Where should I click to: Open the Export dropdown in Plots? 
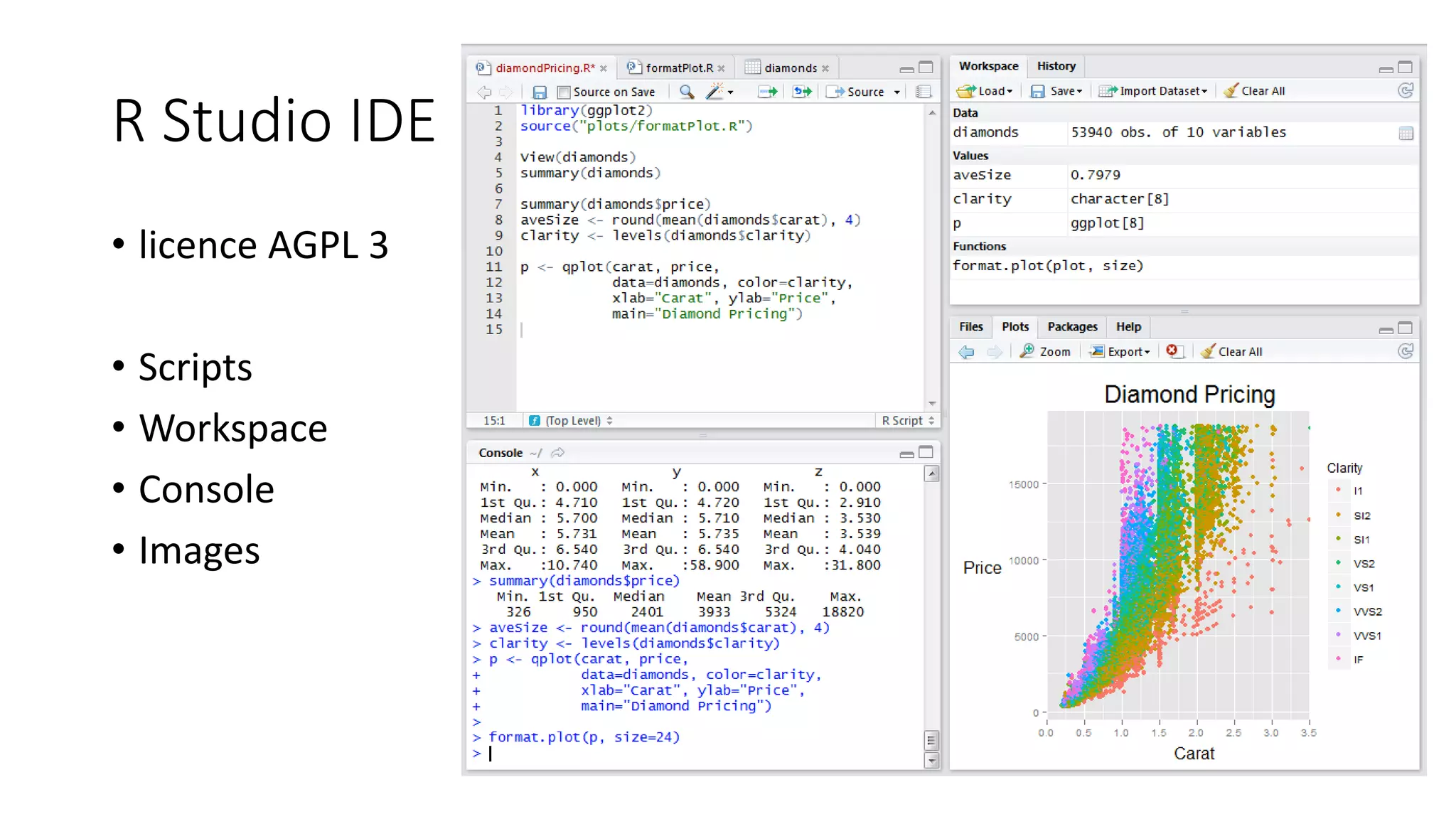tap(1147, 353)
